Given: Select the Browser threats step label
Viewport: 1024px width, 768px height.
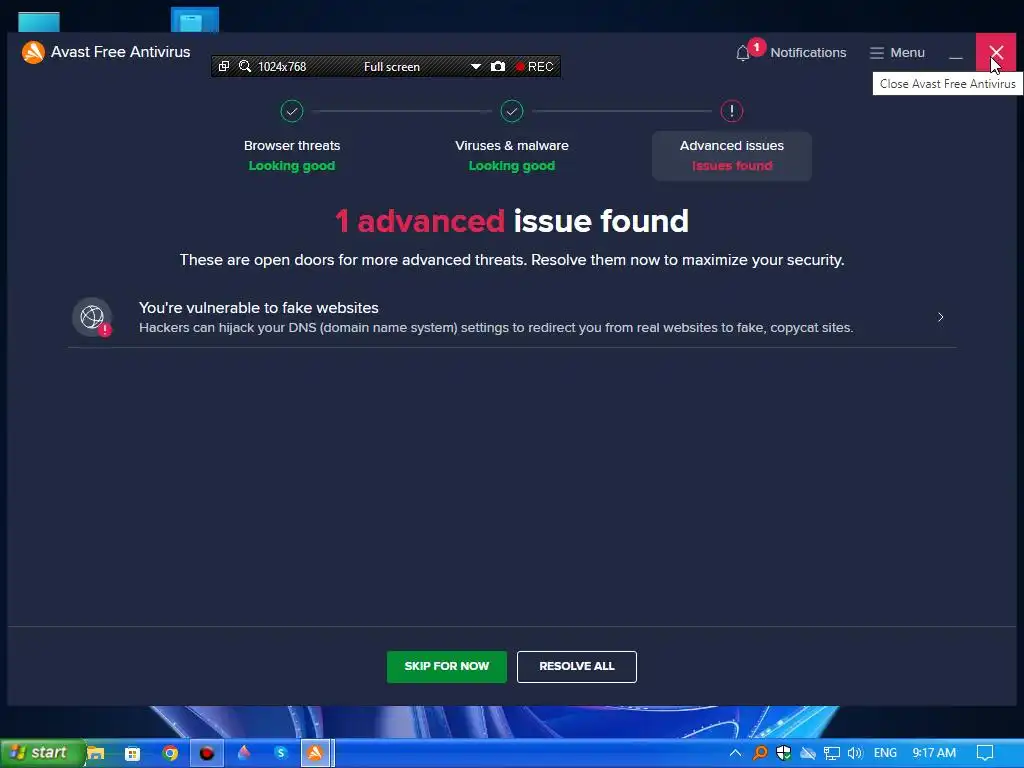Looking at the screenshot, I should click(x=292, y=146).
